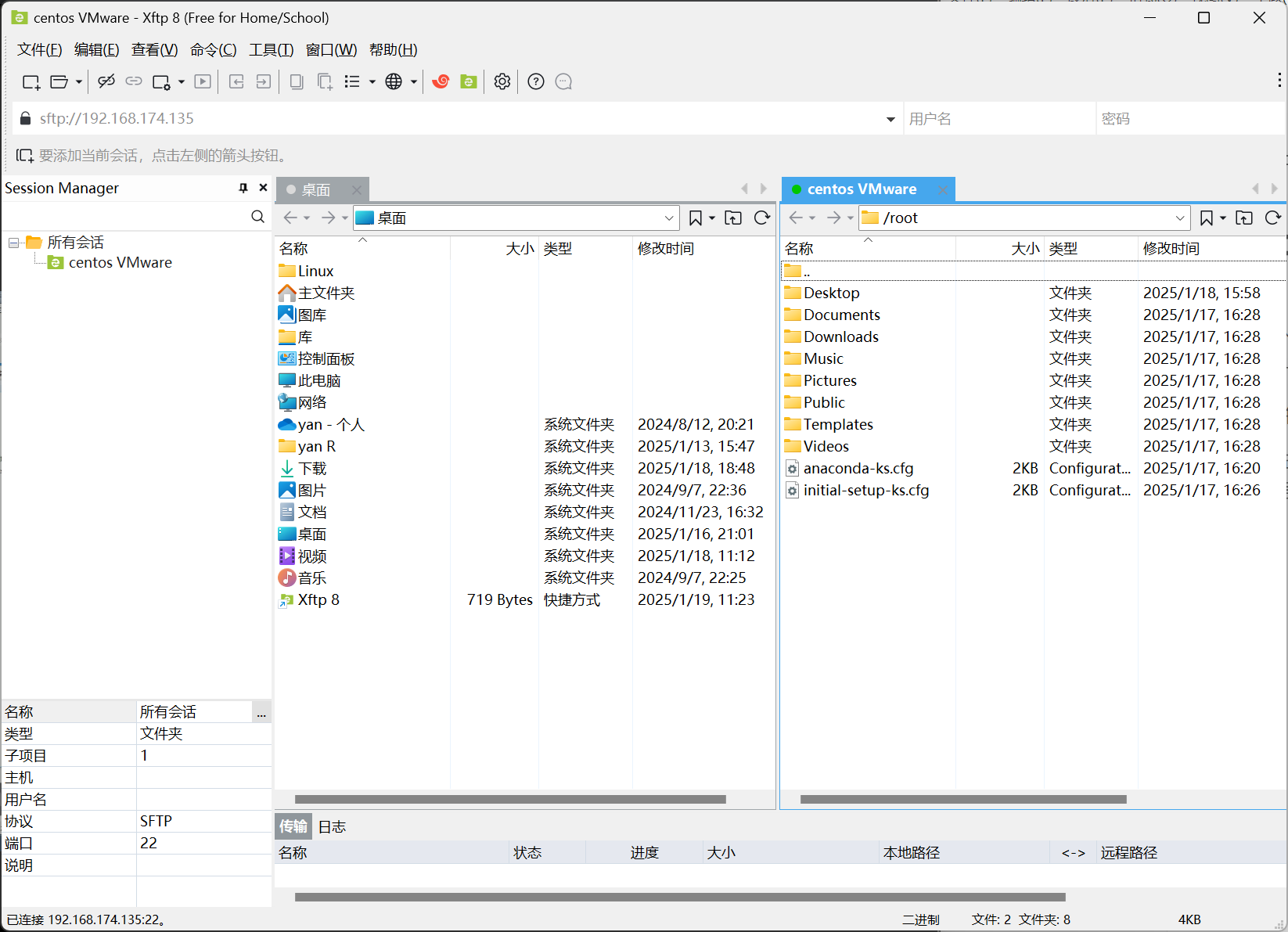Image resolution: width=1288 pixels, height=932 pixels.
Task: Close the centos VMware remote tab
Action: coord(943,189)
